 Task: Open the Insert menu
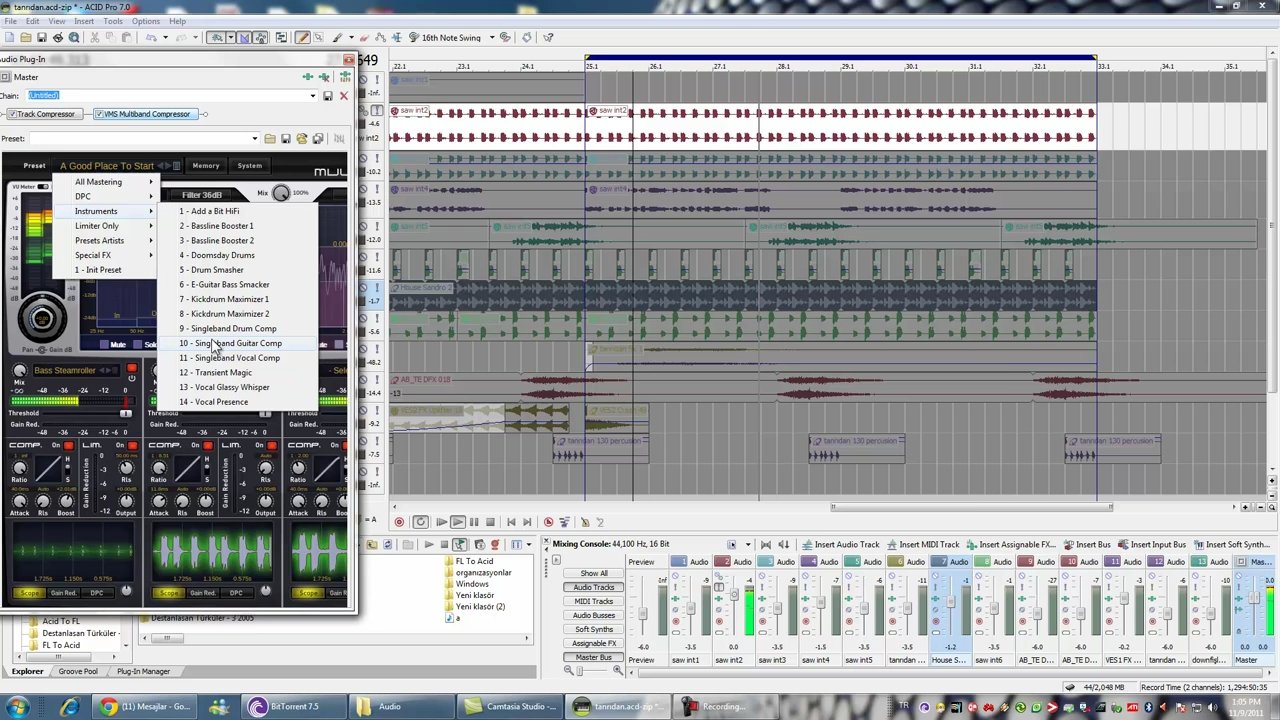coord(83,21)
